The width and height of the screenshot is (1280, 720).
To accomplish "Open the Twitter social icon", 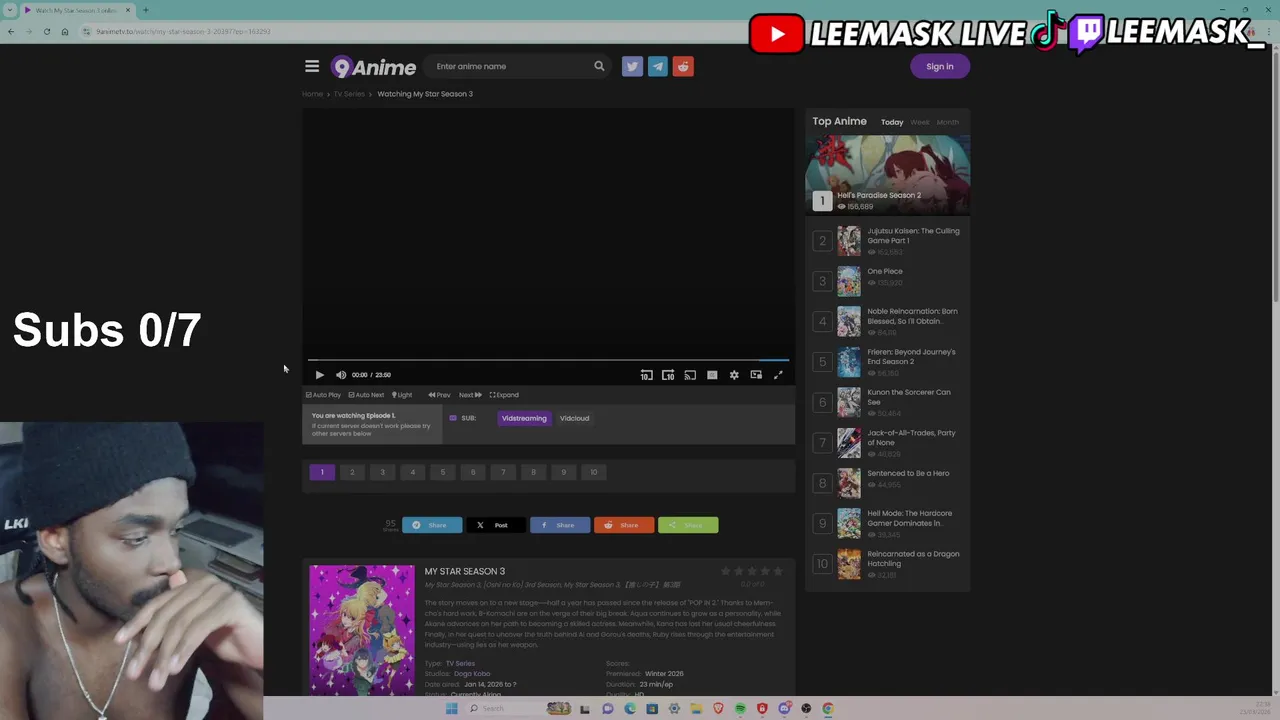I will click(632, 66).
